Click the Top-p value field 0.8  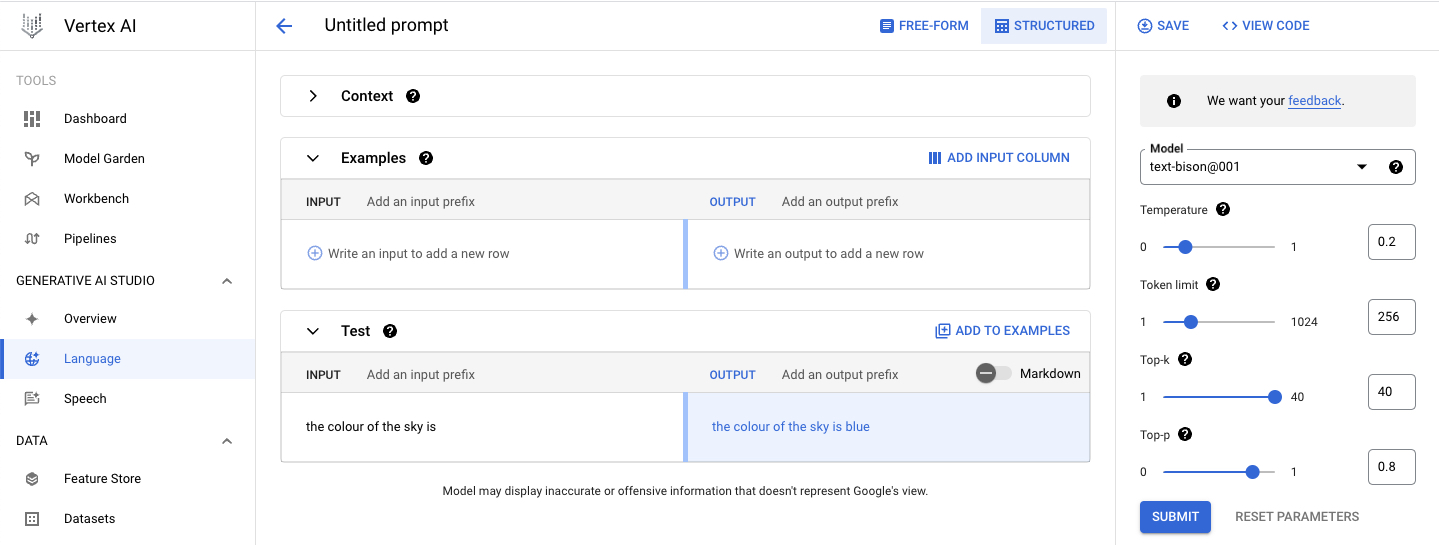click(1391, 467)
